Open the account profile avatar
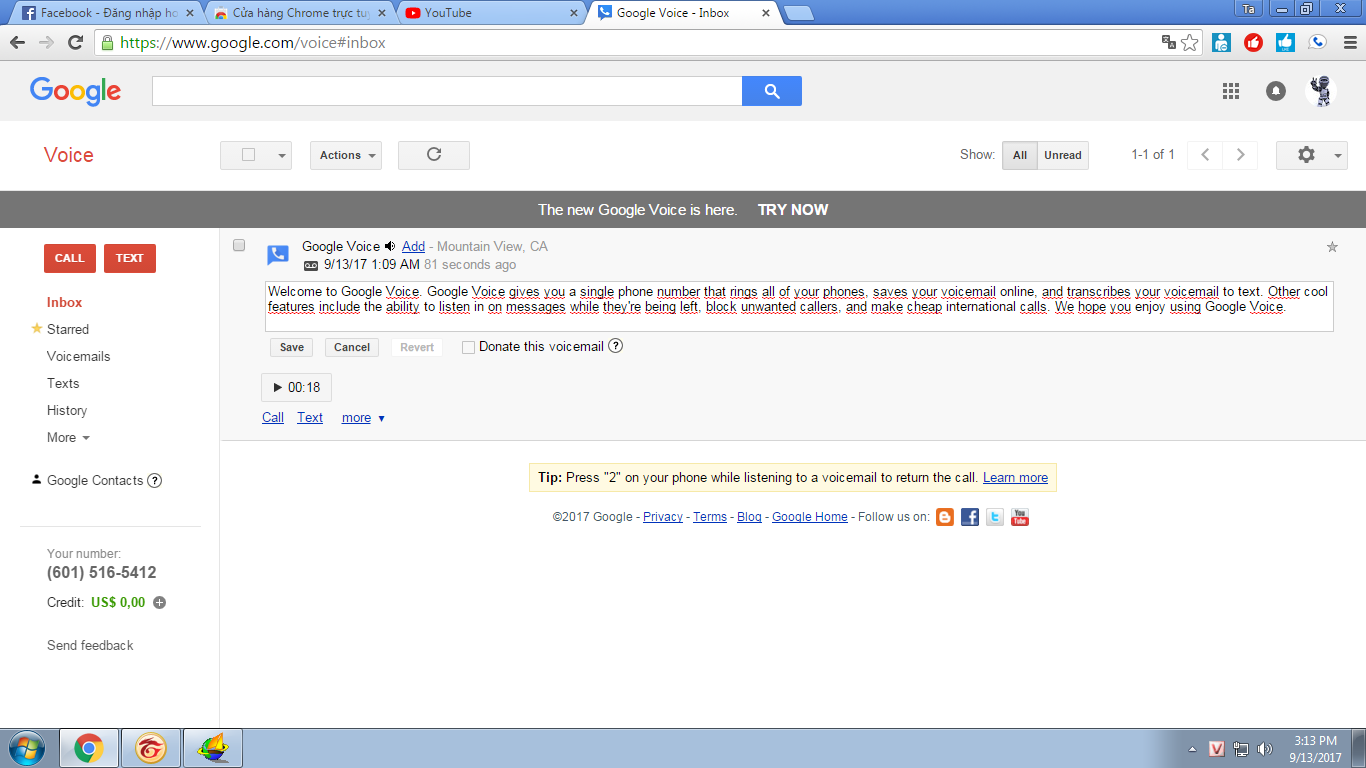1366x768 pixels. coord(1321,91)
